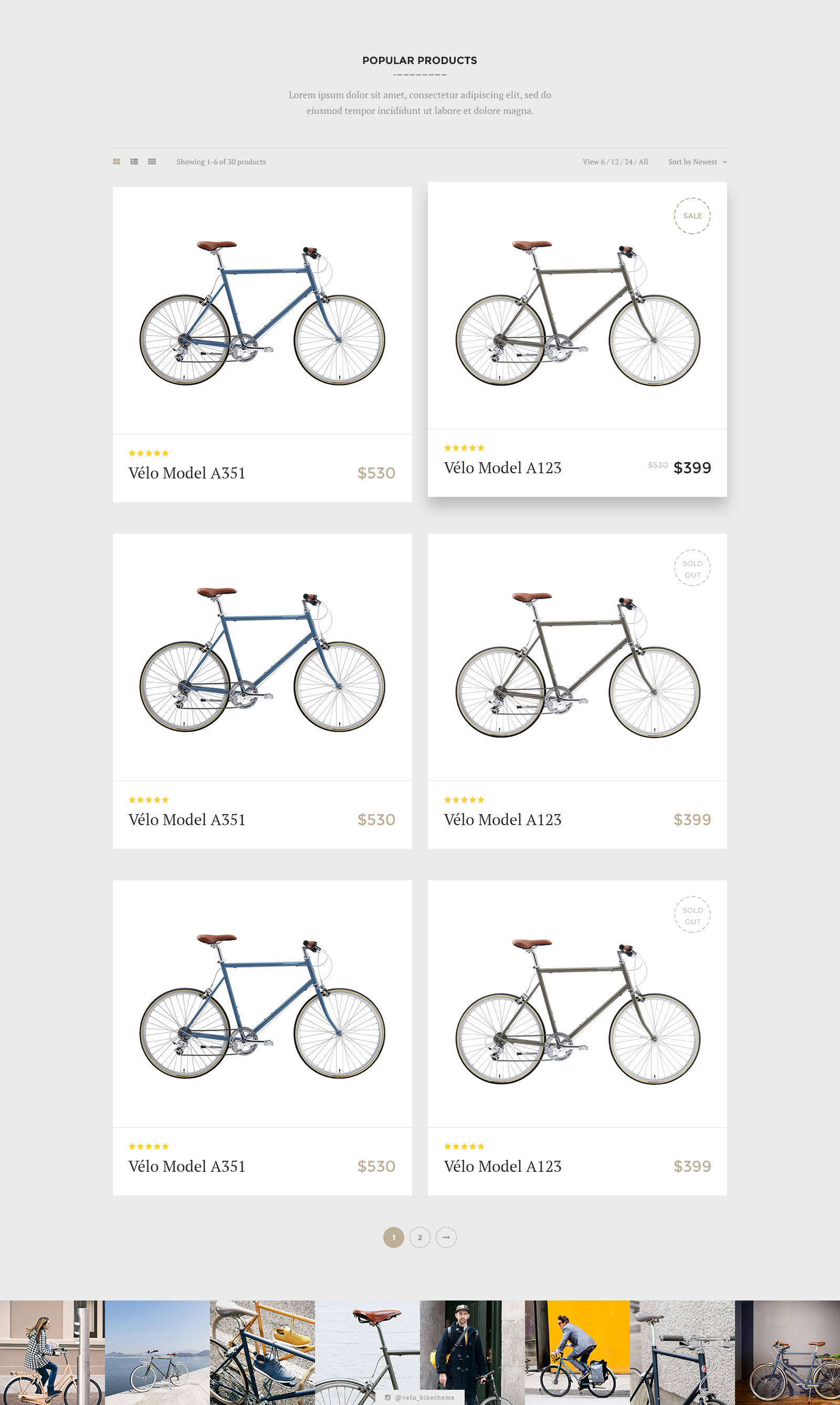Go to page 2 of products
Viewport: 840px width, 1405px height.
pyautogui.click(x=419, y=1237)
